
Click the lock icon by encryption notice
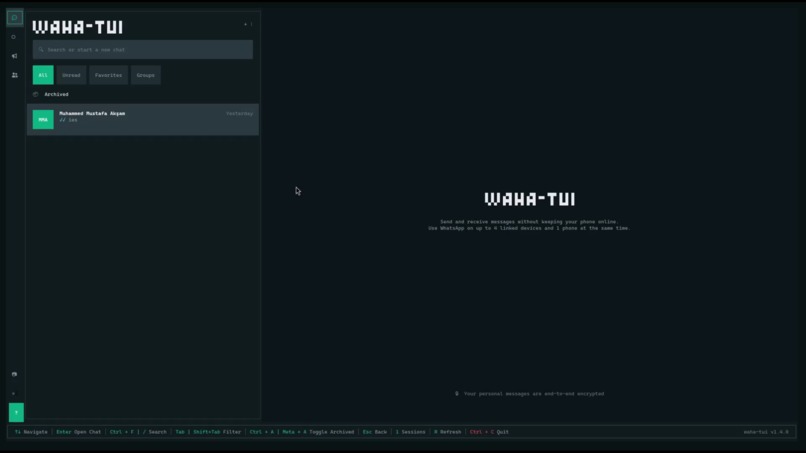pos(456,394)
